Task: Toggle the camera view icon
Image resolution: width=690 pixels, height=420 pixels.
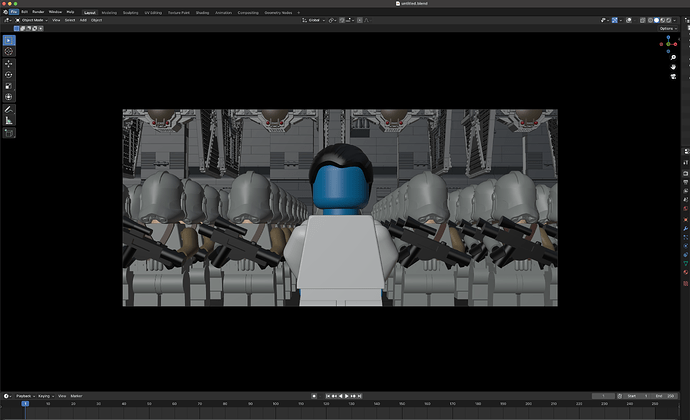Action: pos(673,77)
